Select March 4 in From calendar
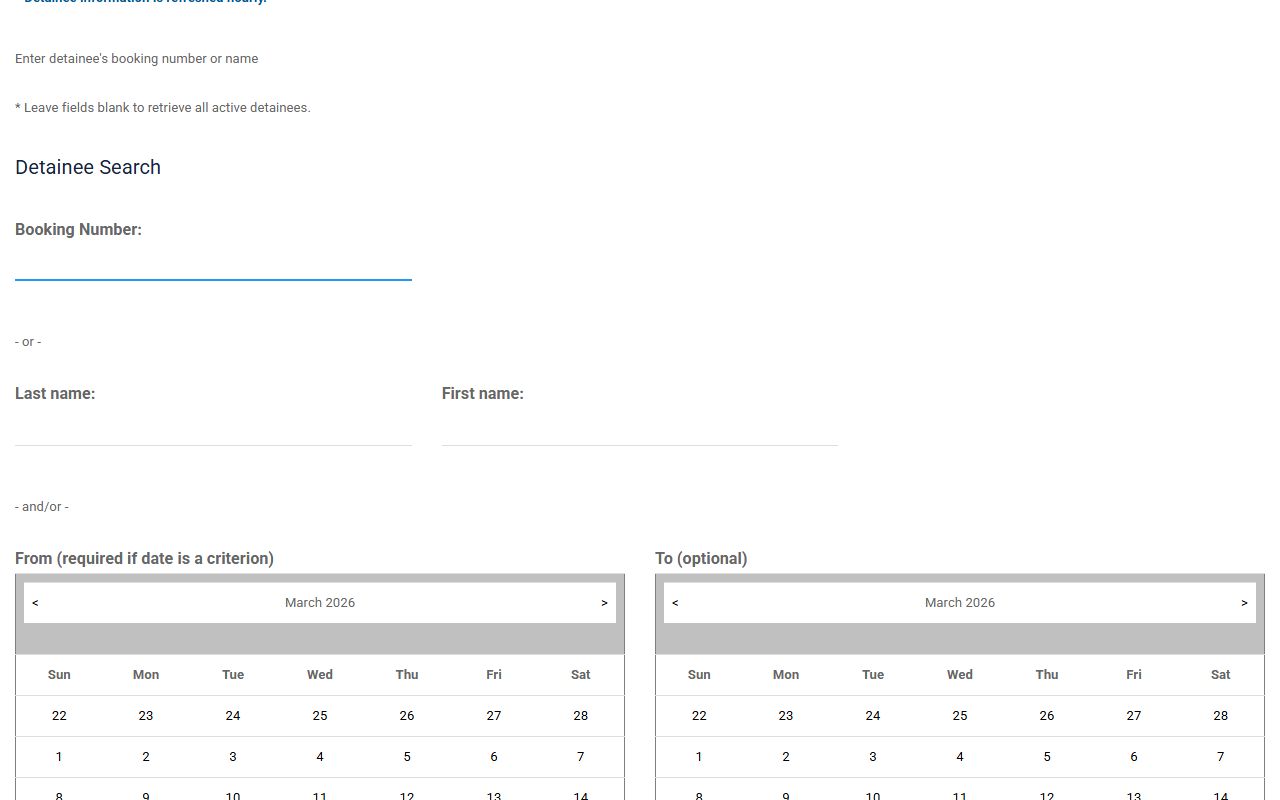This screenshot has height=800, width=1280. pos(320,757)
